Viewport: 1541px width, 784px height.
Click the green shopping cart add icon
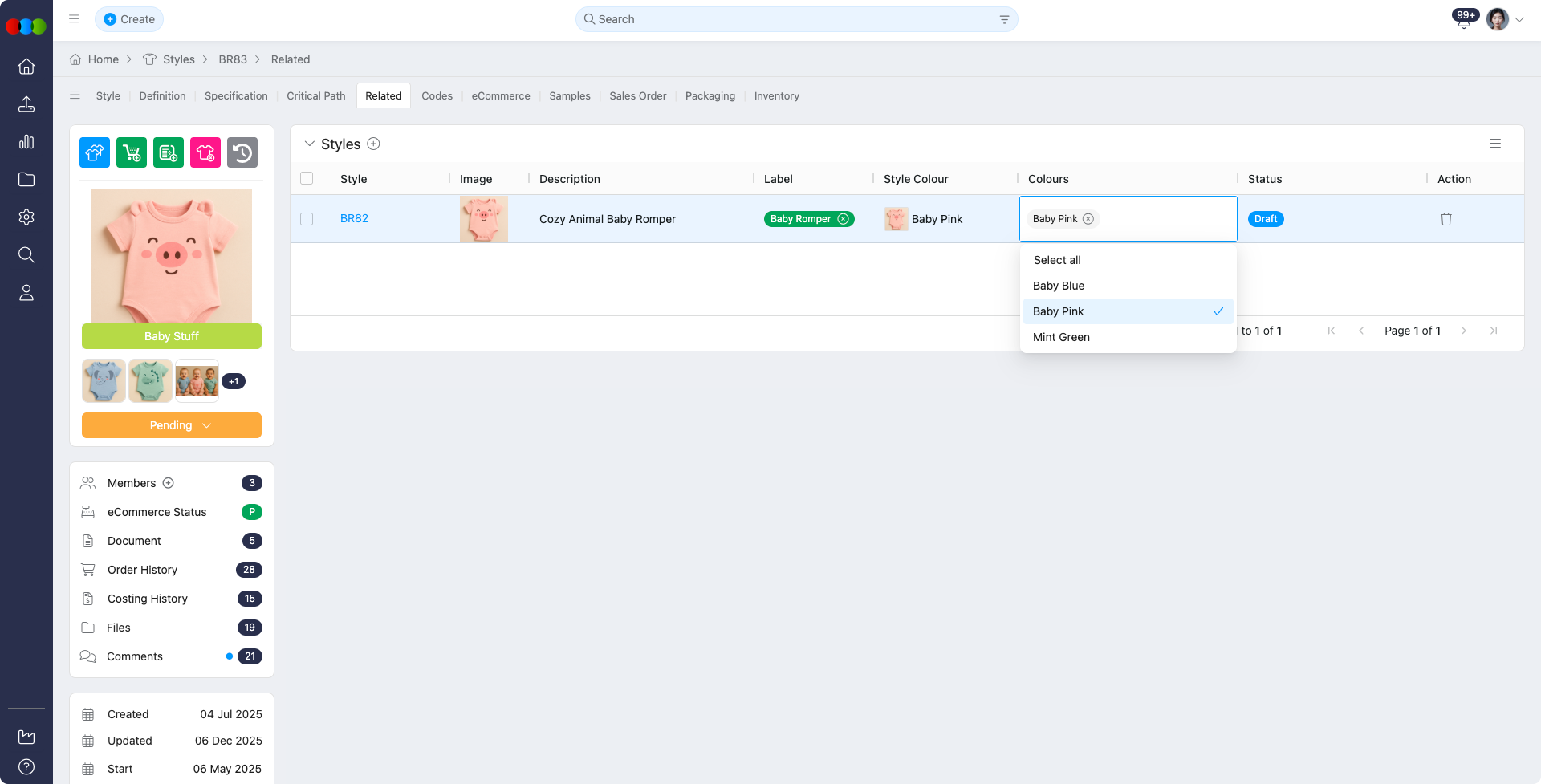click(132, 152)
